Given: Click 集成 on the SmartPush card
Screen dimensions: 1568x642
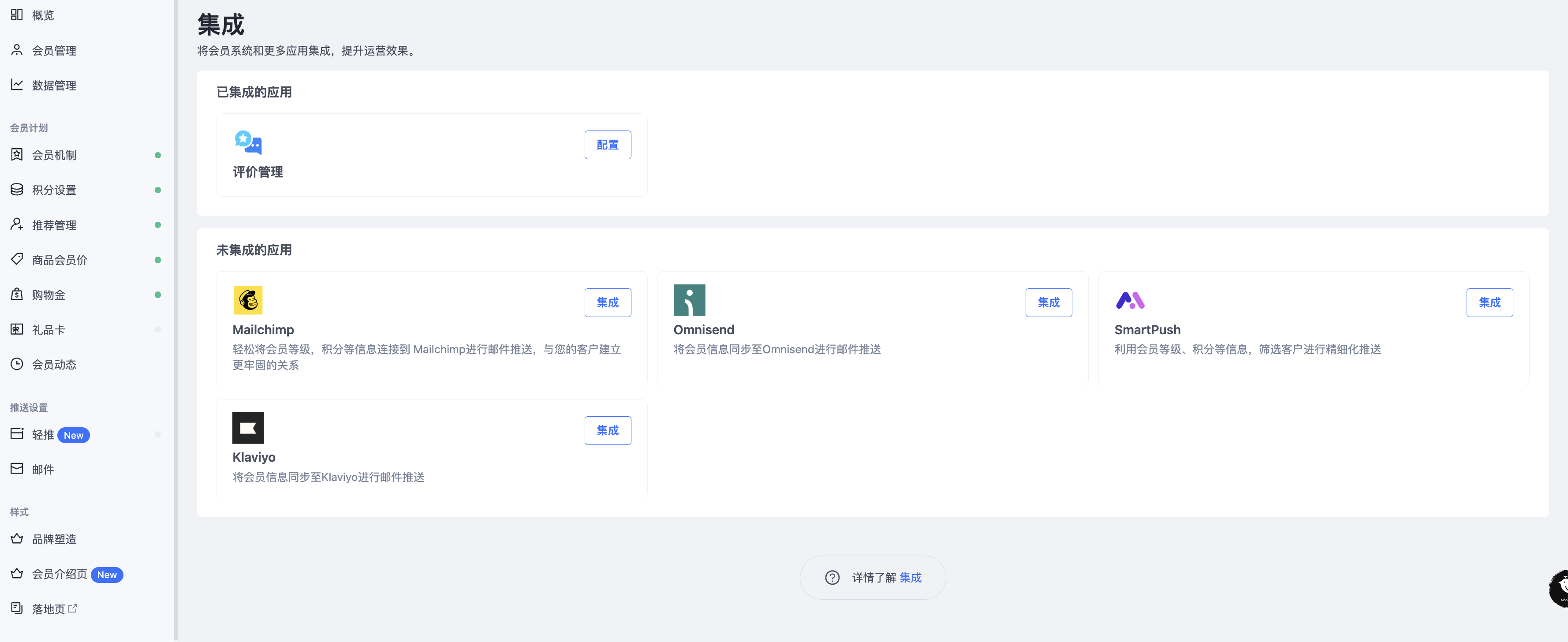Looking at the screenshot, I should (1490, 302).
